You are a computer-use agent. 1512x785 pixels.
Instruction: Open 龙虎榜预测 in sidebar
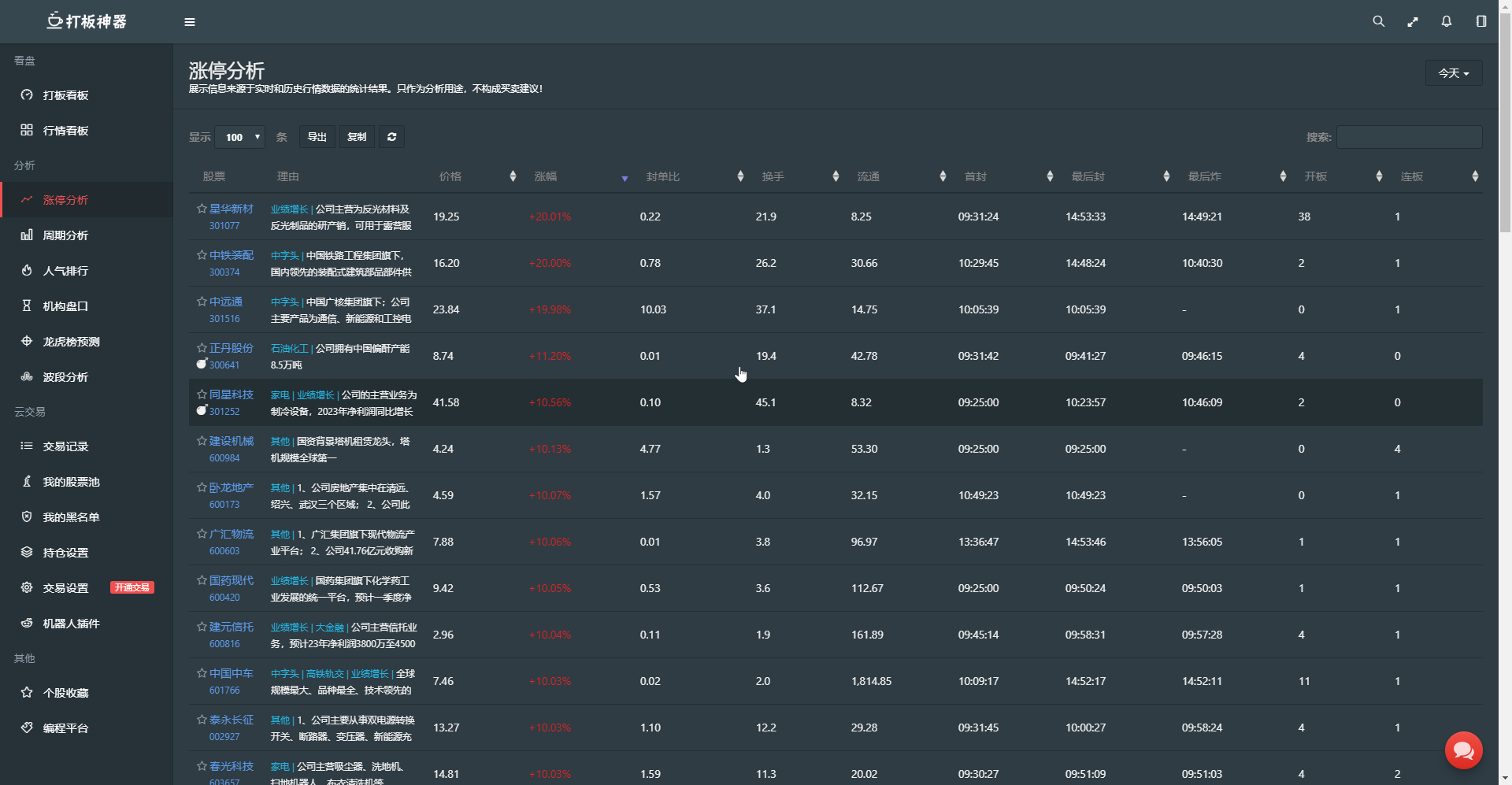pos(87,342)
